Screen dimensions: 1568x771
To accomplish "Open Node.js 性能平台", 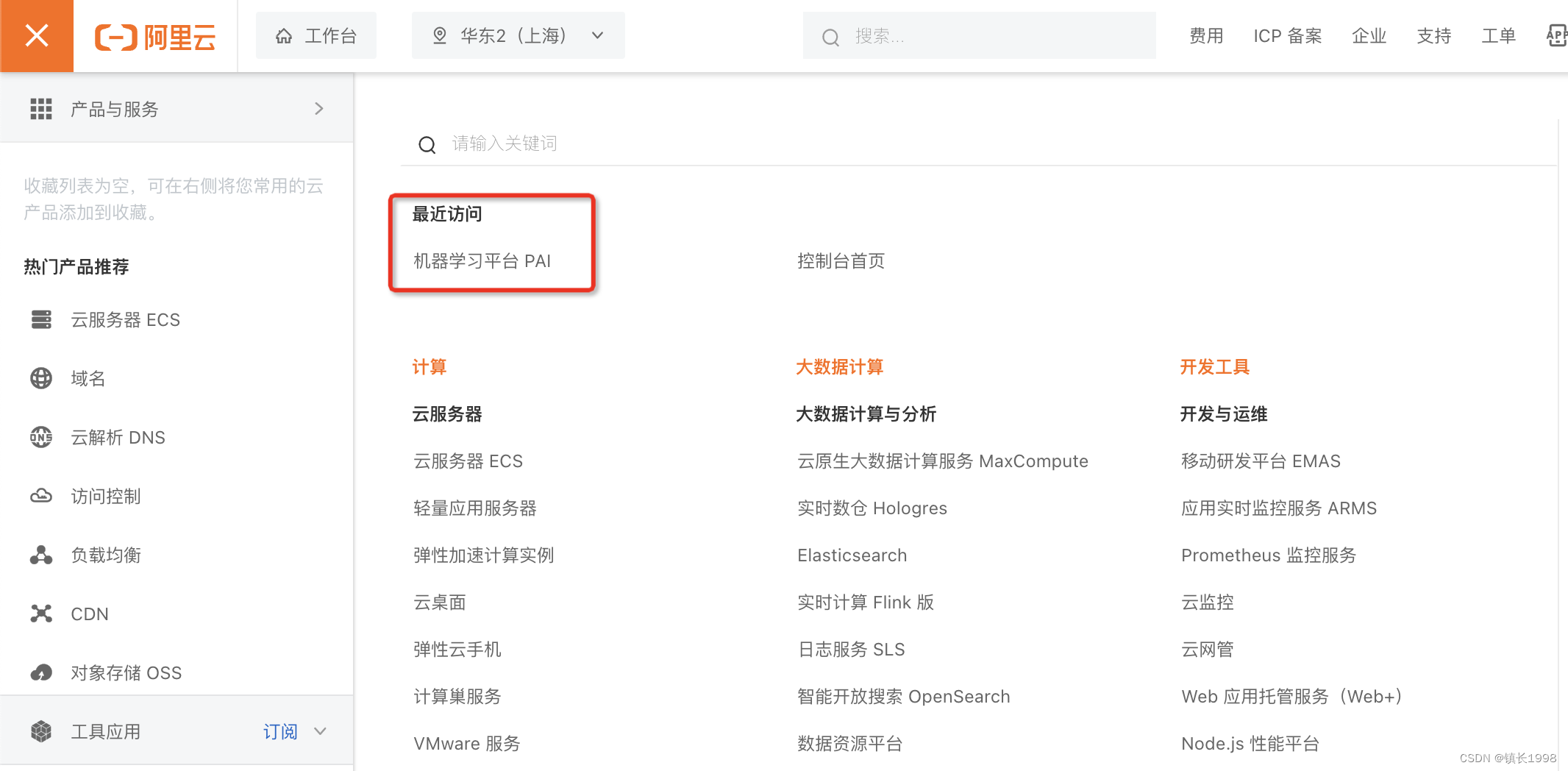I will pos(1250,744).
